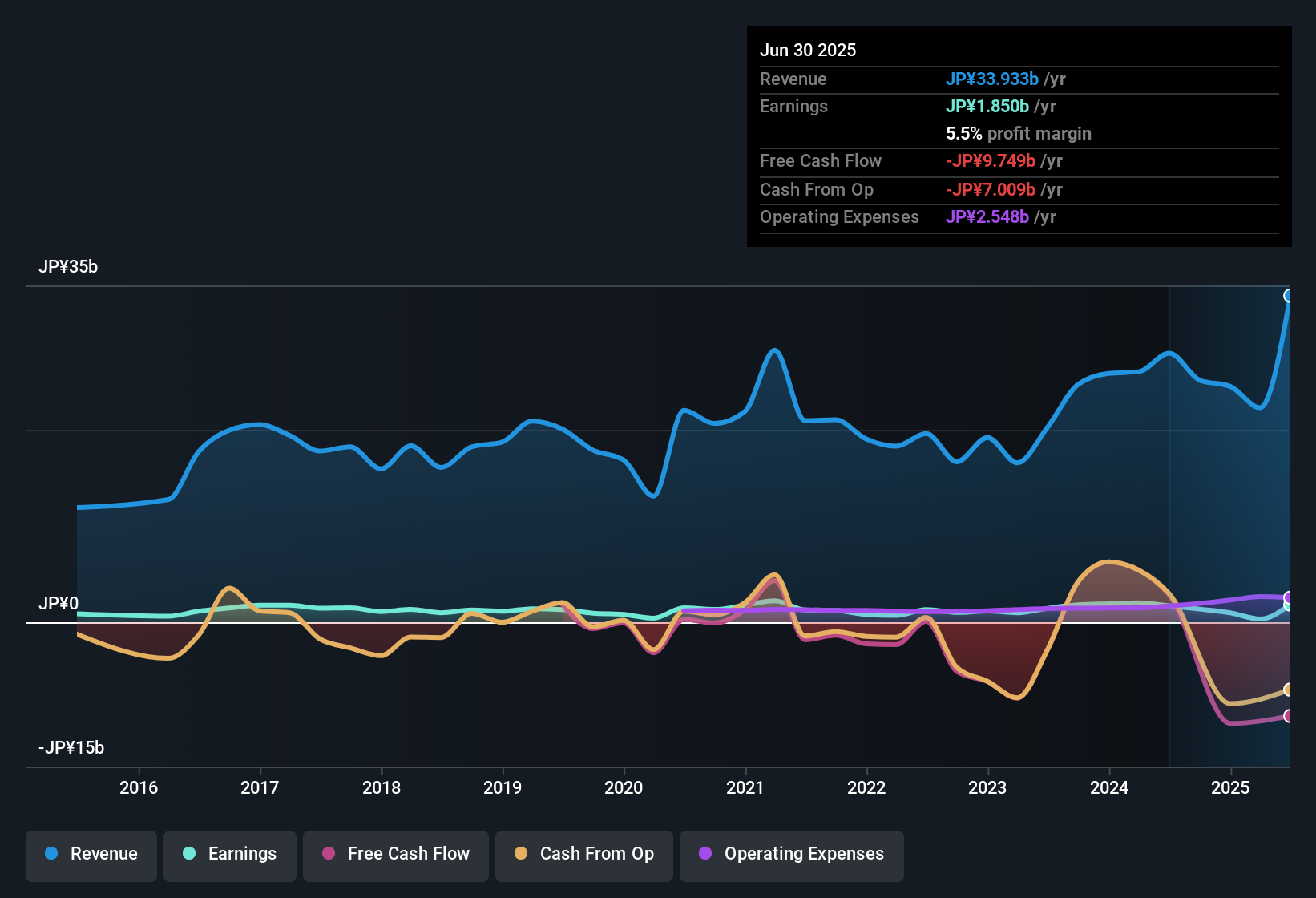Select the 2021 revenue peak on the chart
This screenshot has height=898, width=1316.
[774, 350]
